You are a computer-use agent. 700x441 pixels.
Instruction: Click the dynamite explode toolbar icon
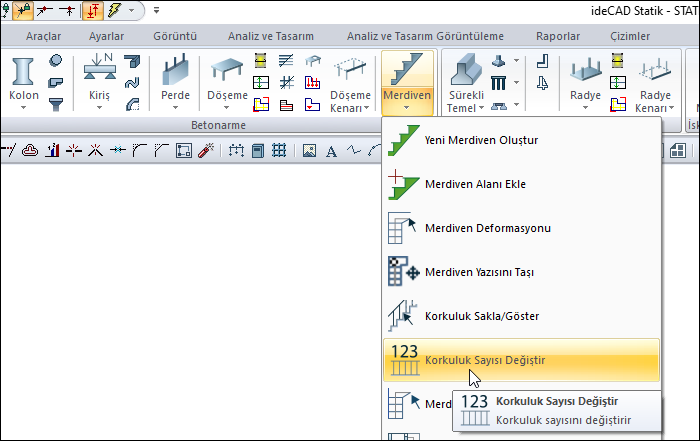pyautogui.click(x=206, y=150)
